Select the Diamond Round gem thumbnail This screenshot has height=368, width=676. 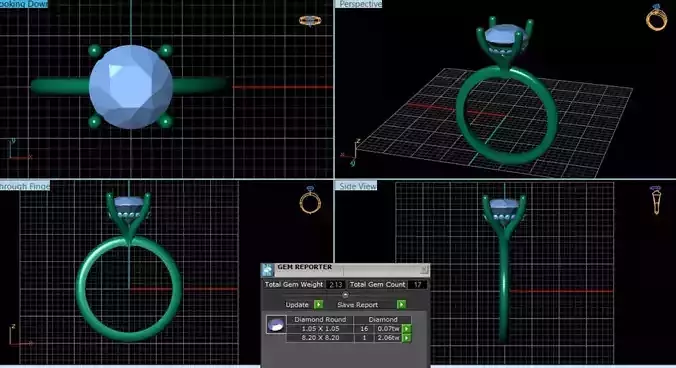coord(276,324)
